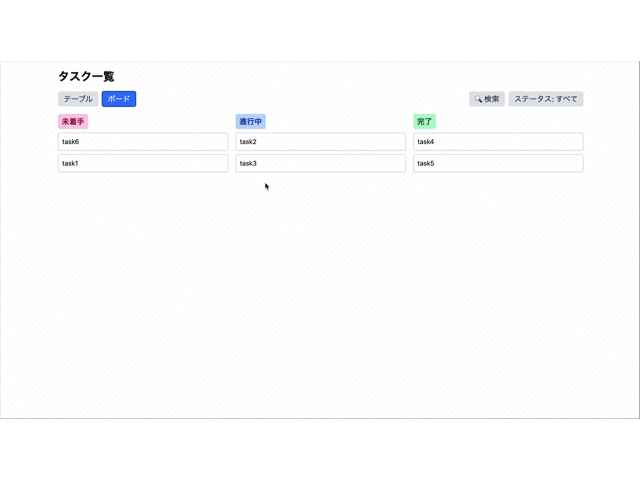Select the ボード view tab
This screenshot has height=480, width=640.
point(119,99)
